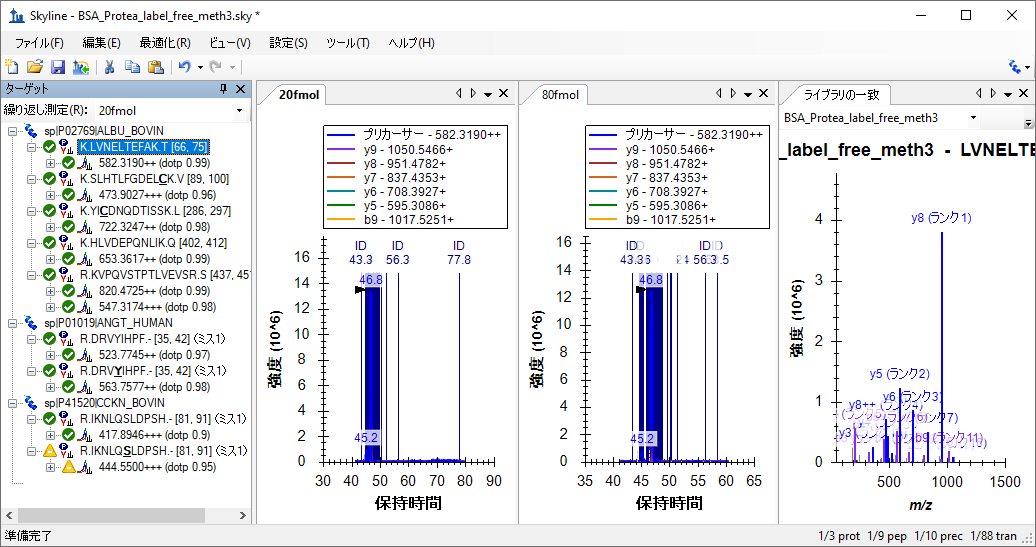Click the 1/9 pep status bar entry
Screen dimensions: 1036x547
887,536
